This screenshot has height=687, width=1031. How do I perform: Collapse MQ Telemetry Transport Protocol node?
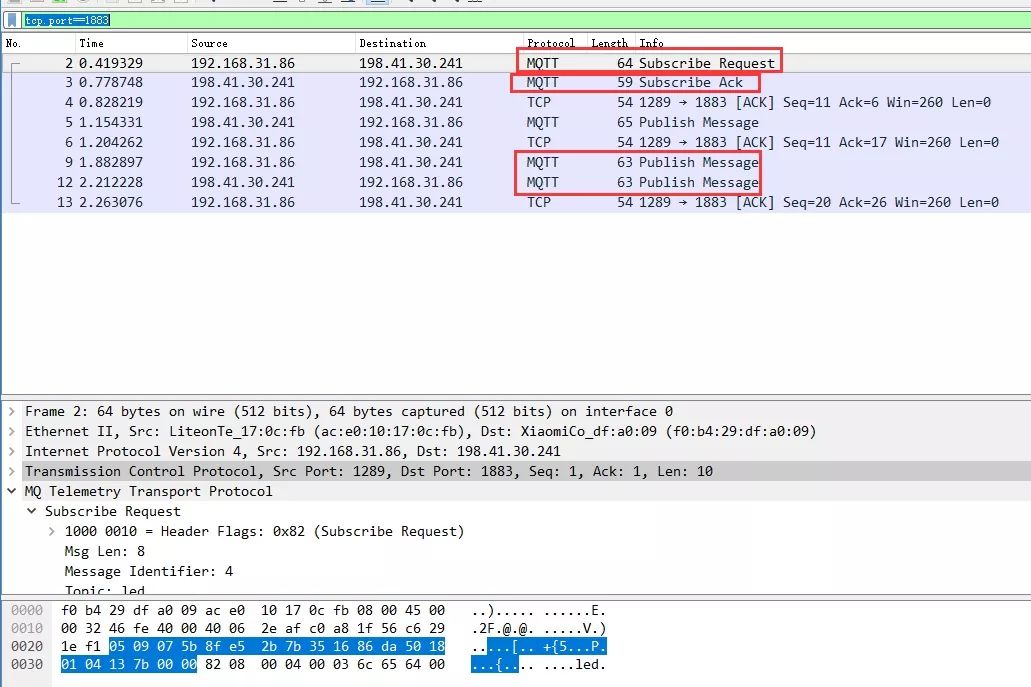click(x=11, y=492)
